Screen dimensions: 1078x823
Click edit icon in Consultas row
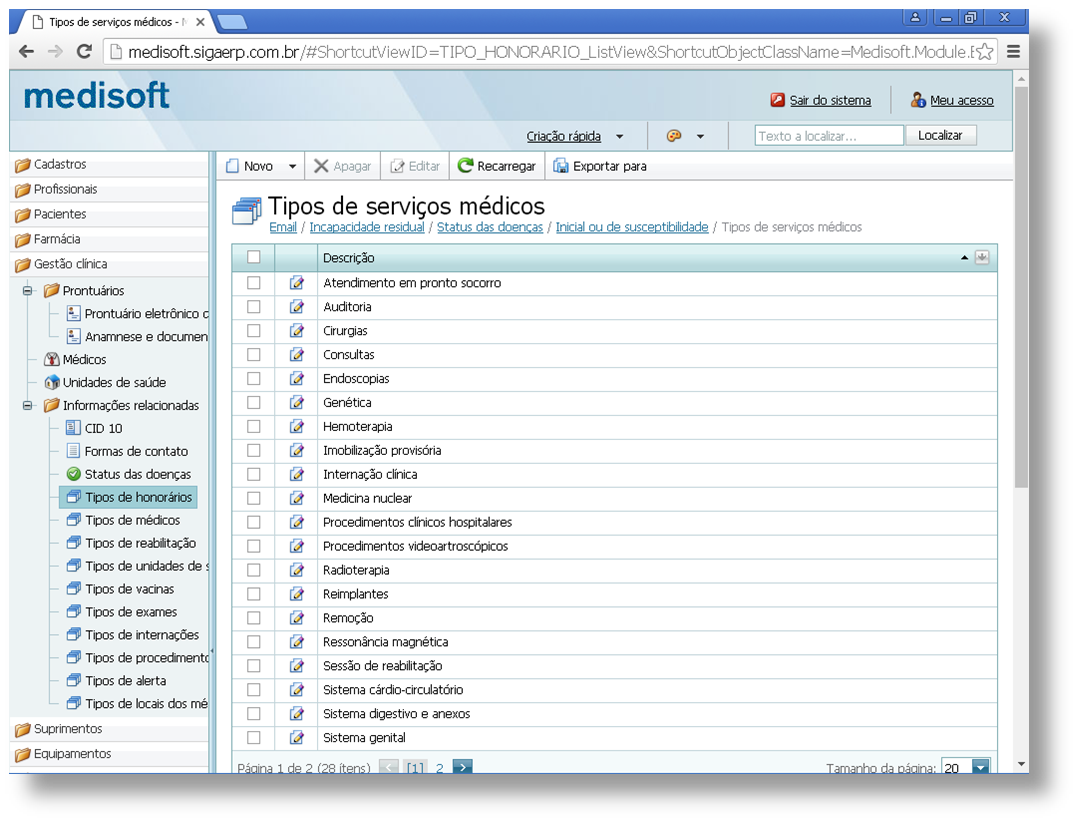point(296,355)
